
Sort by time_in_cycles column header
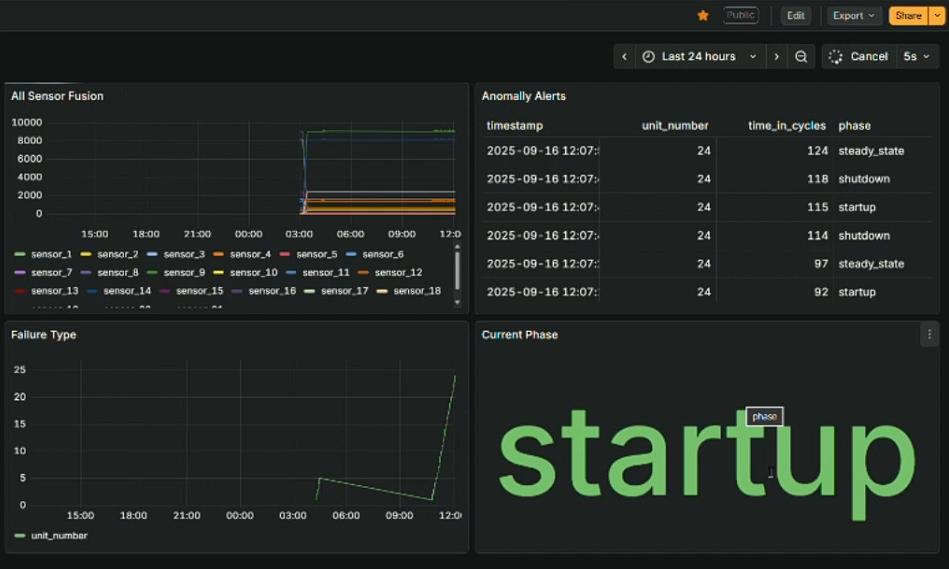click(x=787, y=126)
